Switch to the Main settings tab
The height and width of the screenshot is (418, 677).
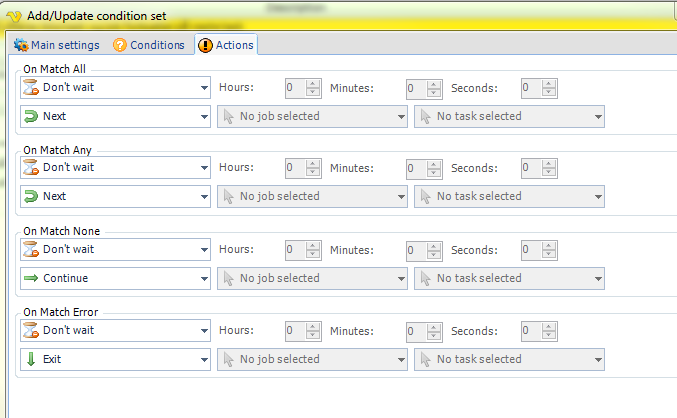tap(57, 45)
